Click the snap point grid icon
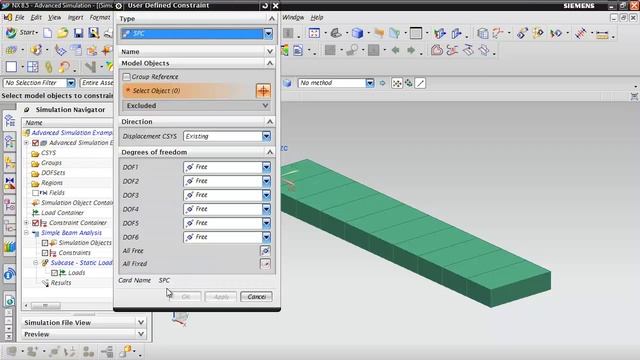This screenshot has height=360, width=640. coord(397,83)
